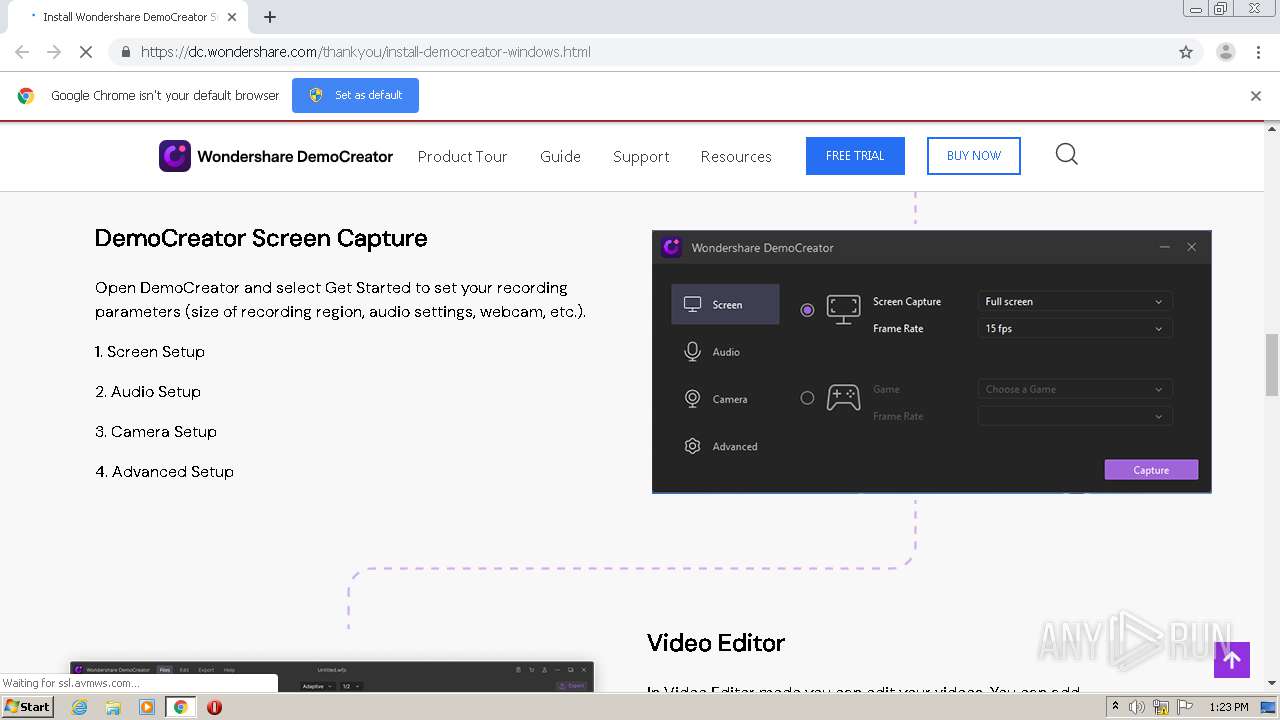The image size is (1280, 720).
Task: Stop loading the page with the X icon
Action: [x=86, y=52]
